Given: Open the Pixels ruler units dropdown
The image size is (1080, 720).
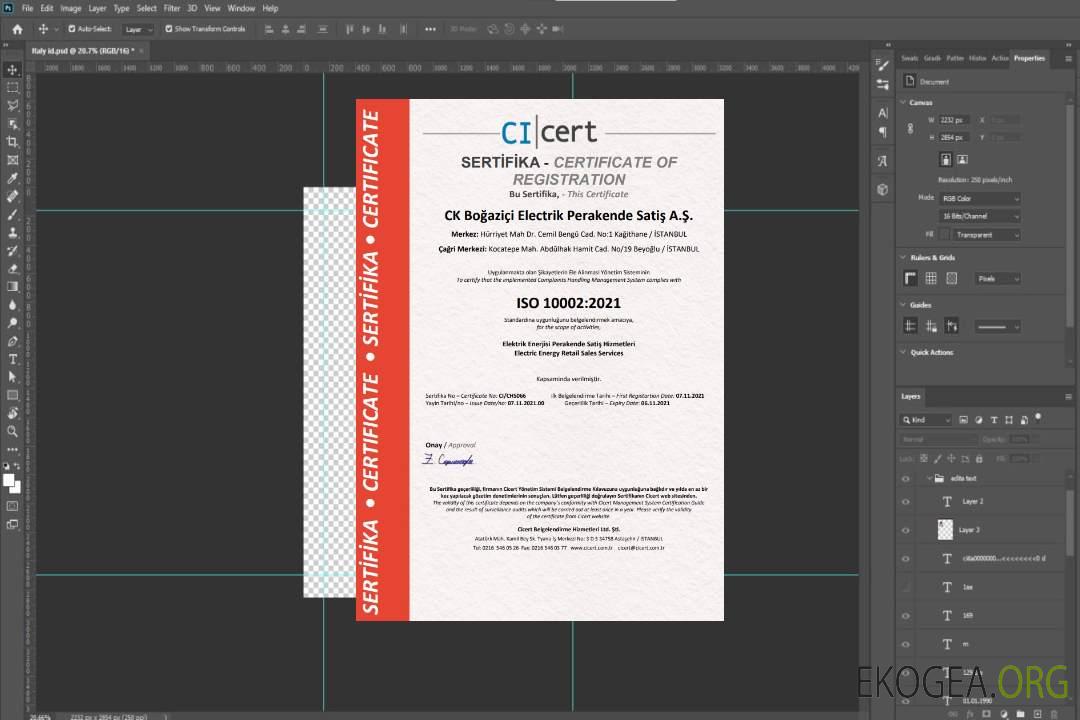Looking at the screenshot, I should click(x=997, y=278).
